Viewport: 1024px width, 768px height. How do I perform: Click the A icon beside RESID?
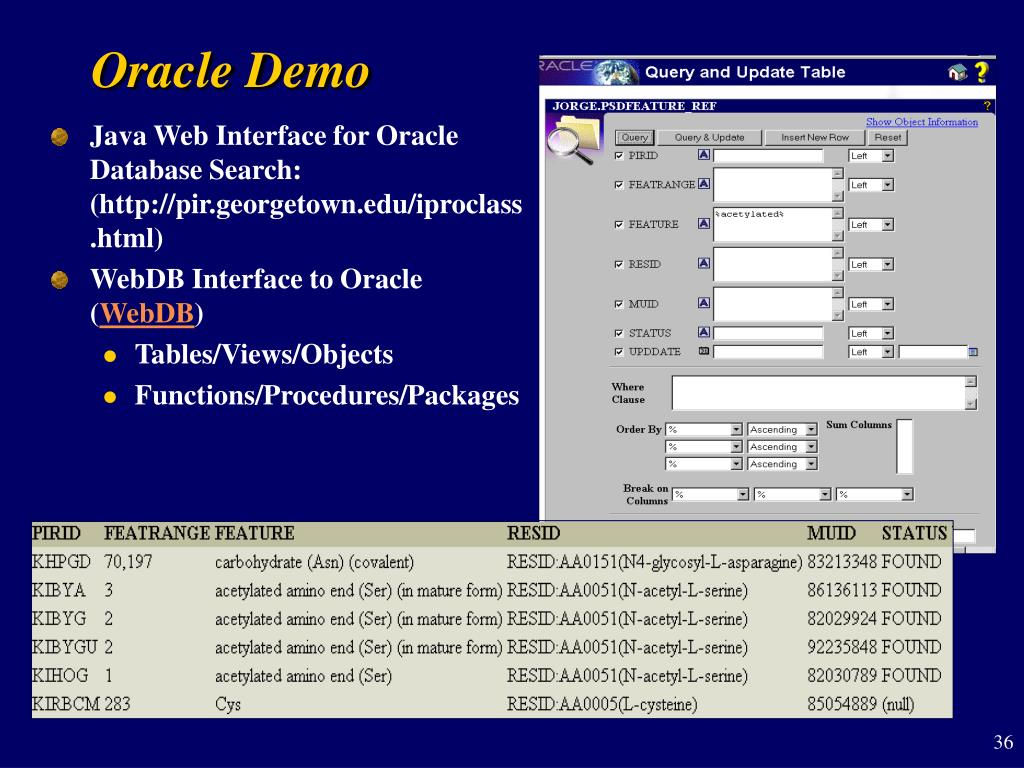tap(703, 263)
